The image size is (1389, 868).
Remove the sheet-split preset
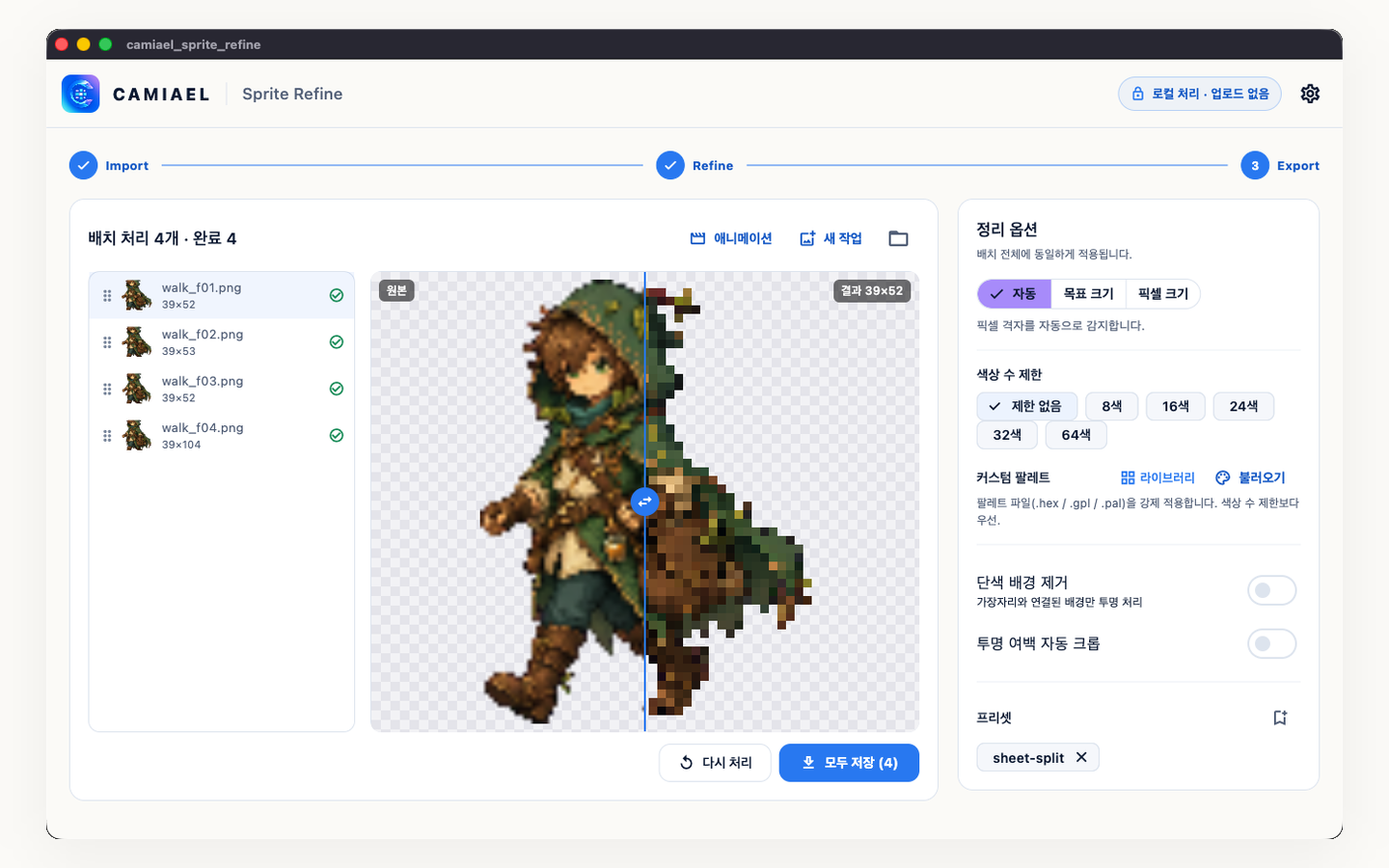coord(1081,757)
